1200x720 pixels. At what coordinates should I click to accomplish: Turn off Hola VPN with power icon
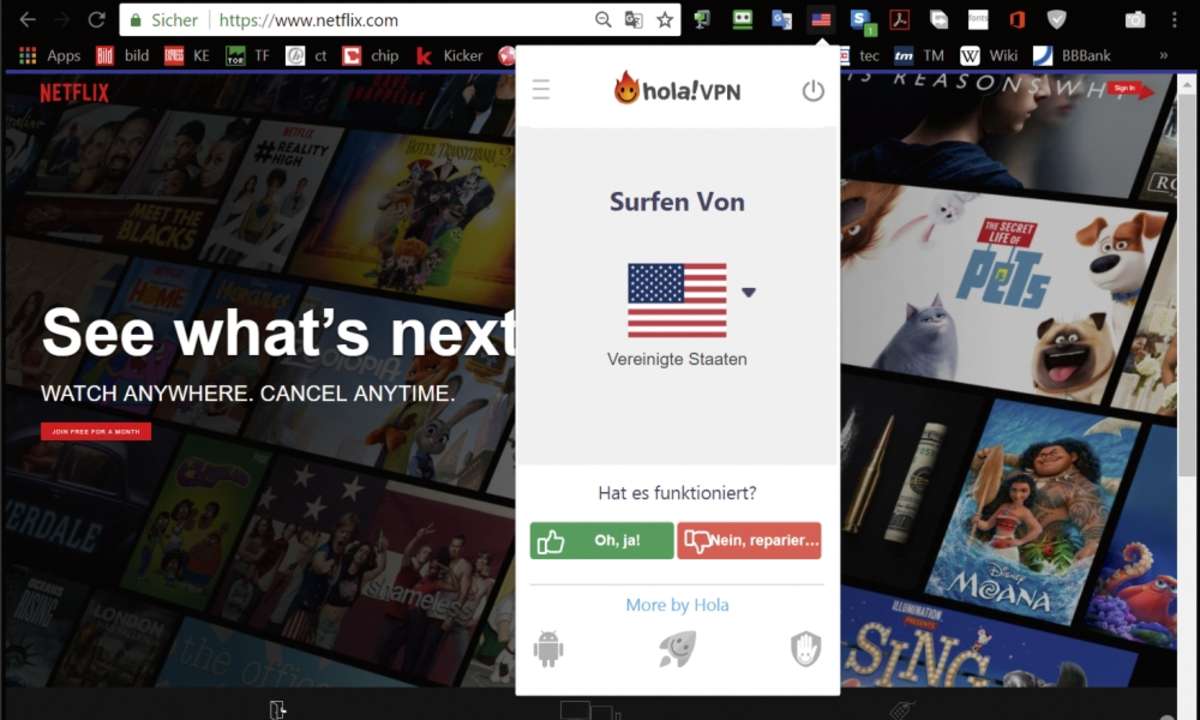(813, 91)
